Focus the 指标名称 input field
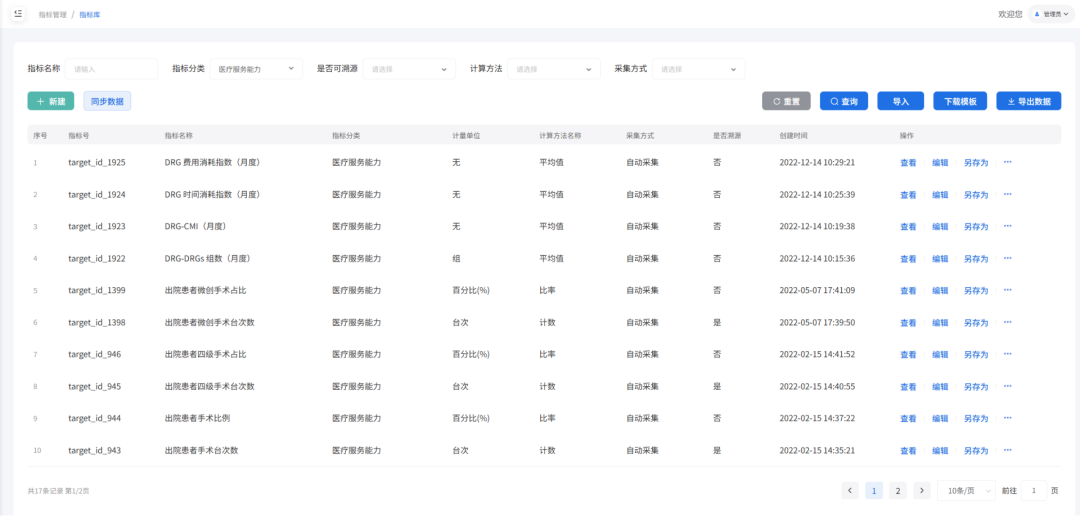 [112, 69]
